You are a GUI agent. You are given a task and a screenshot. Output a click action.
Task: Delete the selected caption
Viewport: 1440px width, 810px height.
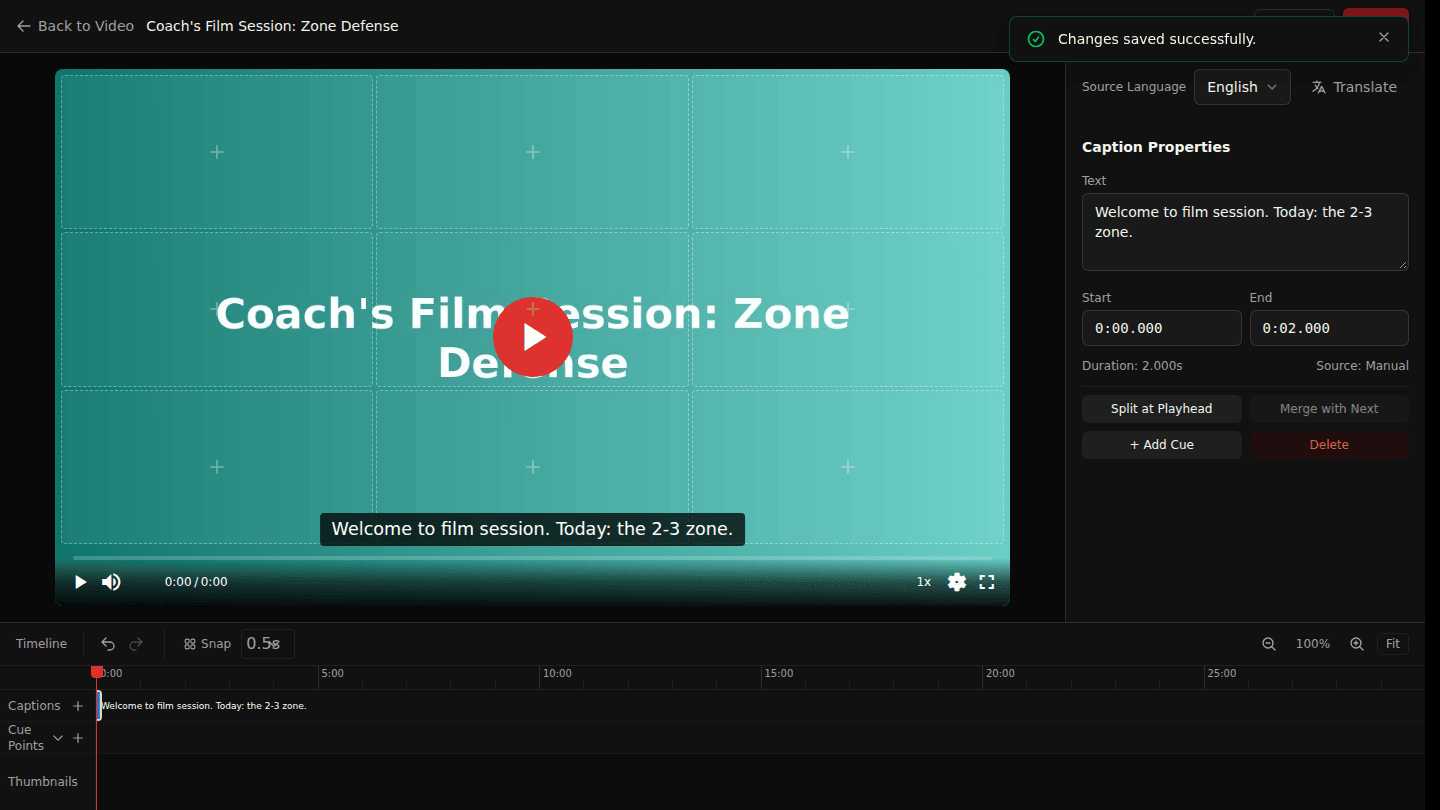[x=1329, y=445]
